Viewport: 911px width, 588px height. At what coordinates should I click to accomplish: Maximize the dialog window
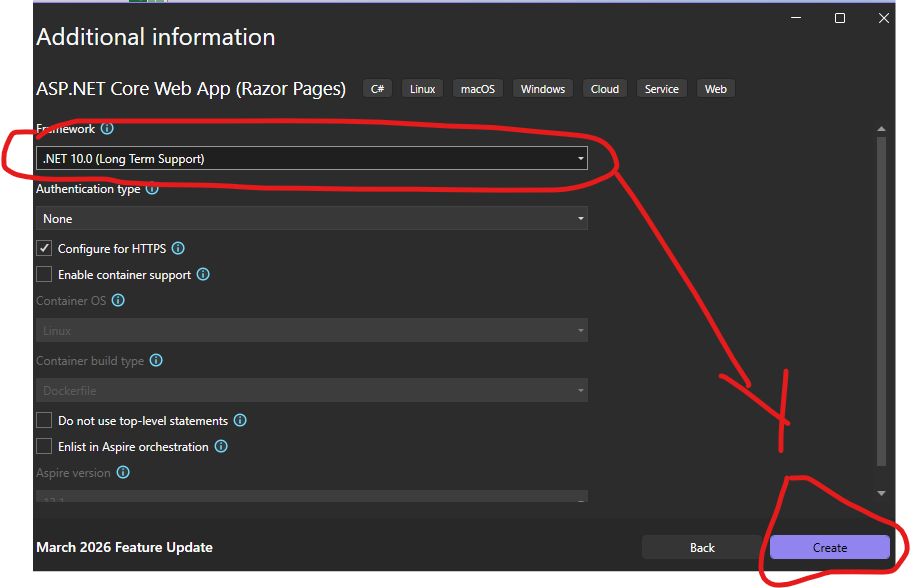point(840,18)
